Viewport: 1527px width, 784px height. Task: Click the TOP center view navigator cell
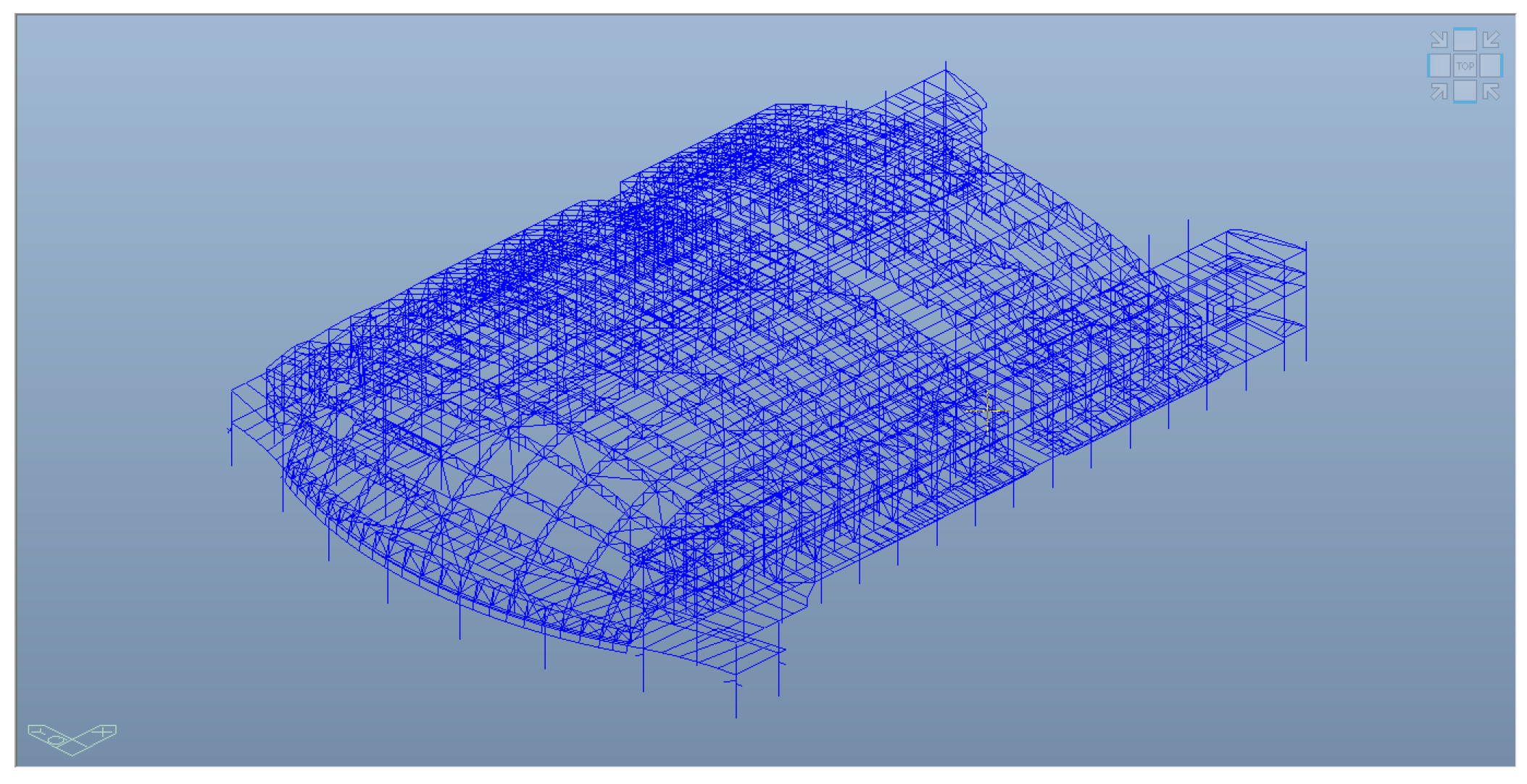point(1465,66)
